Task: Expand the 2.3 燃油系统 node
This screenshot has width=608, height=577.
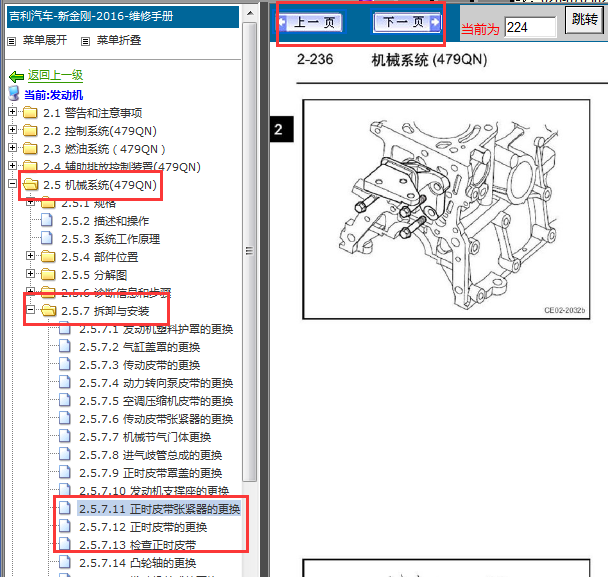Action: coord(12,148)
